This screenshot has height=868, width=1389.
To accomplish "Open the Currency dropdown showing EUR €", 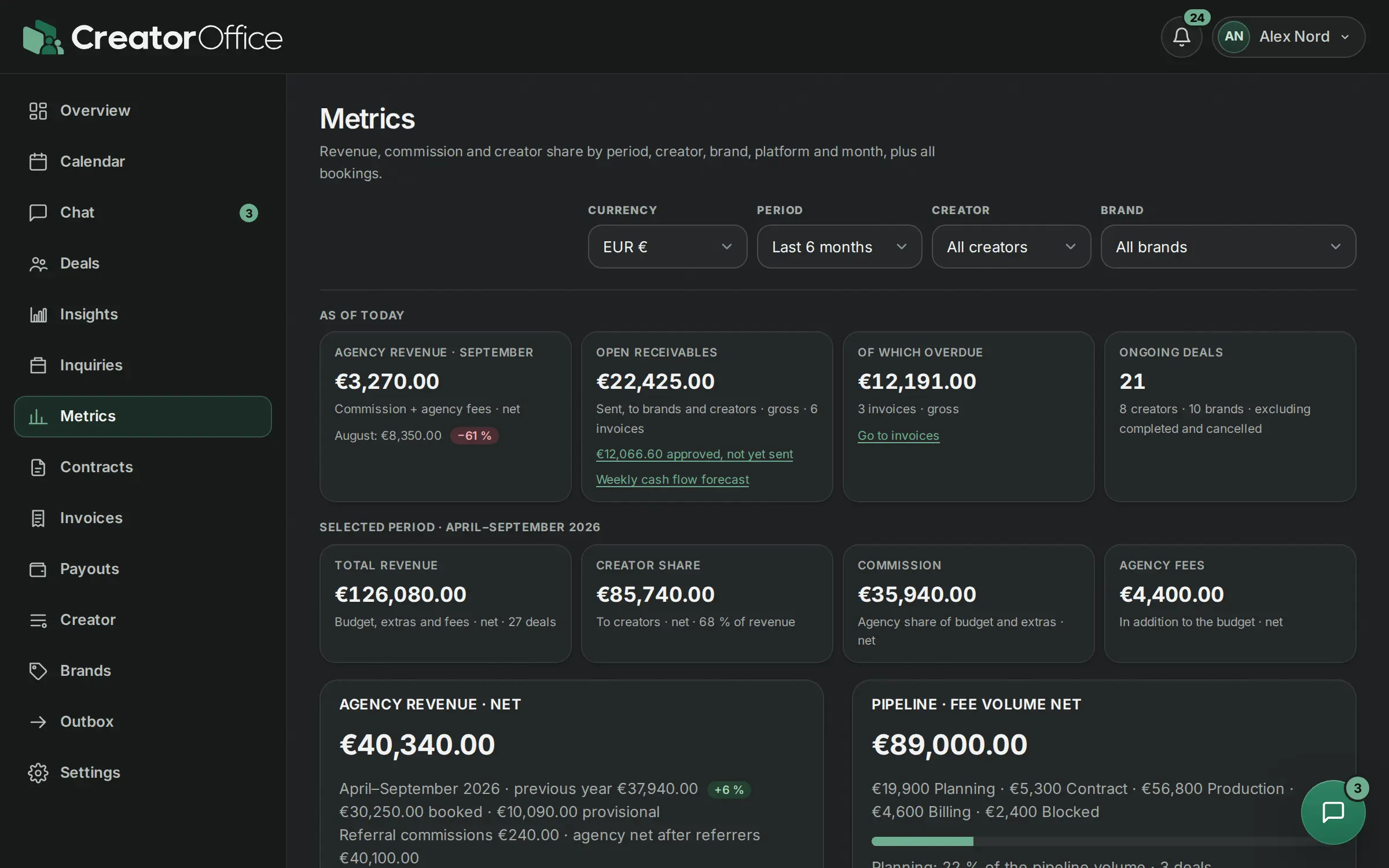I will (x=667, y=247).
